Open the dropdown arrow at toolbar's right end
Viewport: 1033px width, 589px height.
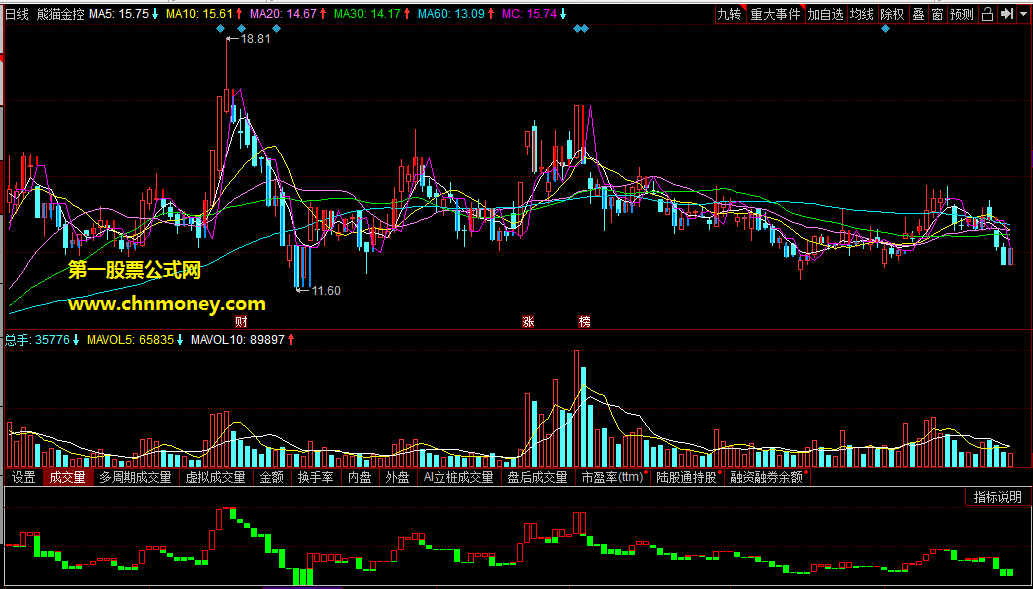pos(1022,14)
